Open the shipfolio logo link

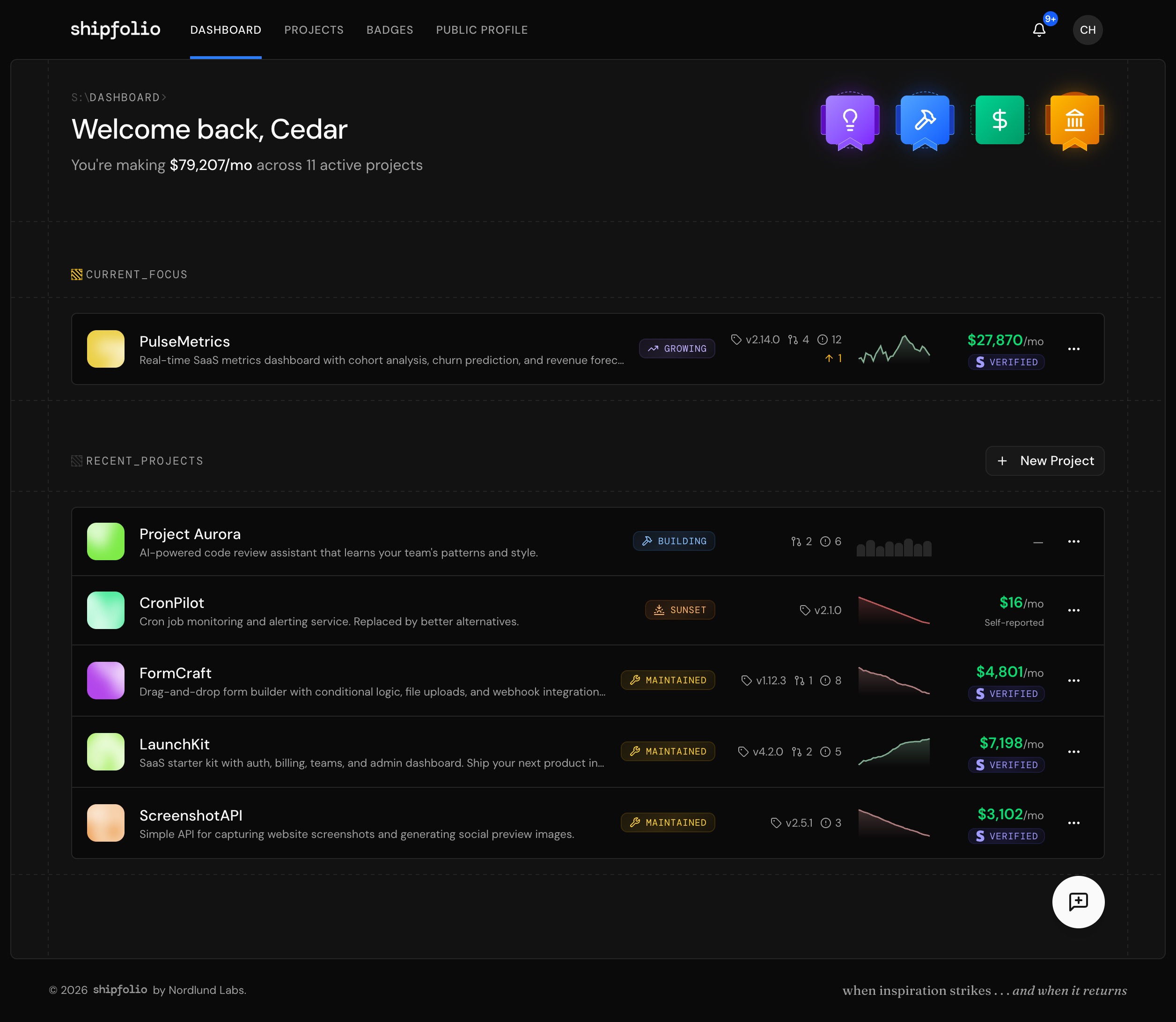[116, 30]
